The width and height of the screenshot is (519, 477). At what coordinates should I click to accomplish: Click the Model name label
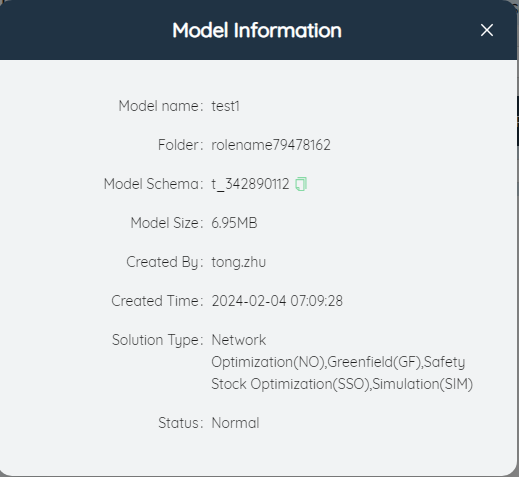[x=161, y=106]
